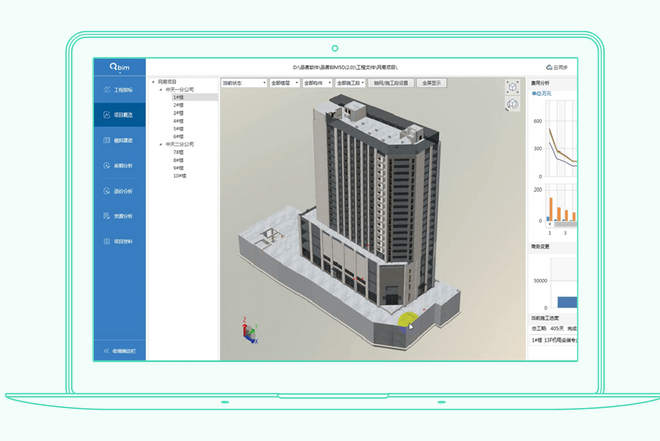Click the tallest orange bar in the bar chart
The width and height of the screenshot is (660, 441).
pyautogui.click(x=551, y=209)
